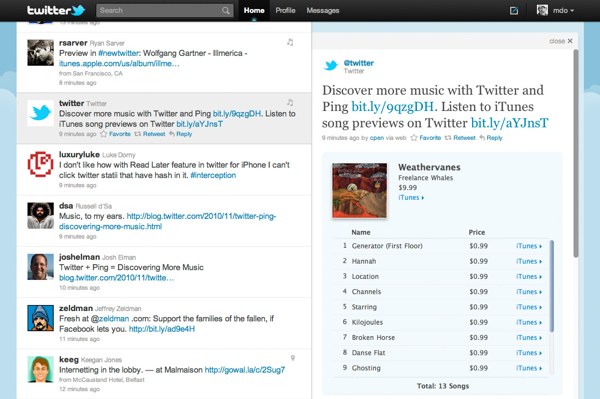
Task: Open the compose new tweet icon
Action: 514,11
